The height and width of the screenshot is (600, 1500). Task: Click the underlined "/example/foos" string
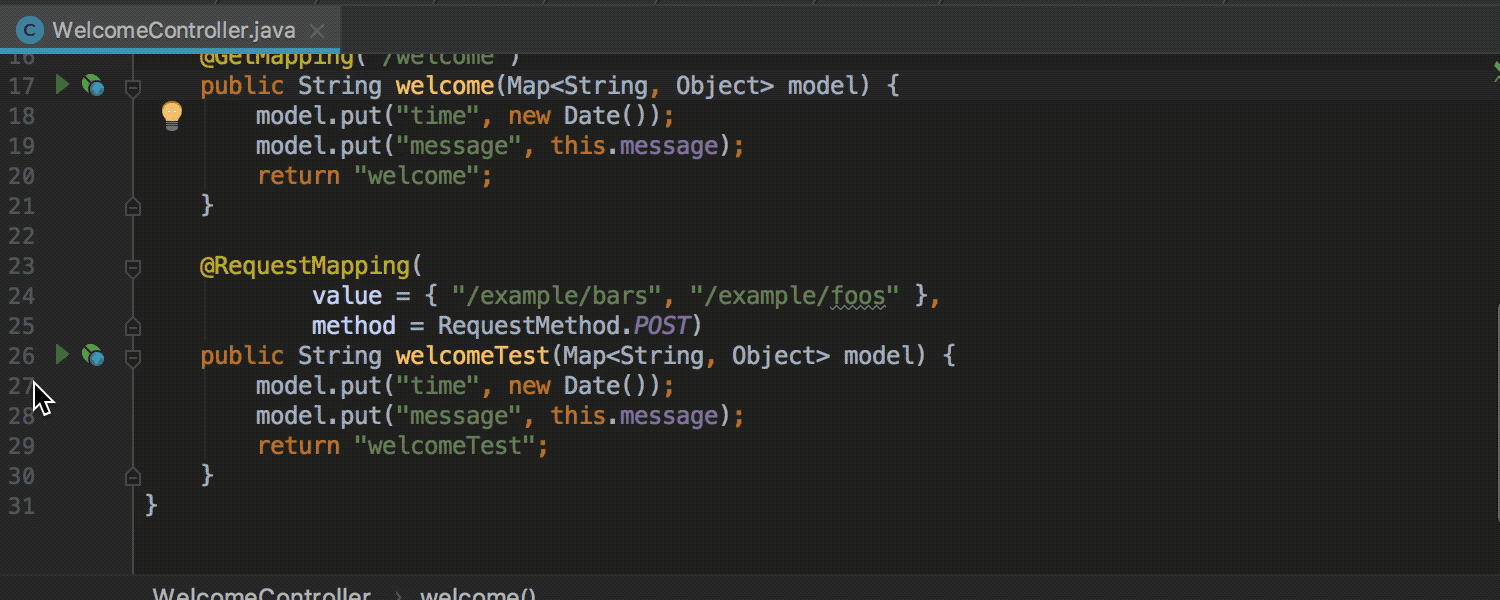pos(794,296)
